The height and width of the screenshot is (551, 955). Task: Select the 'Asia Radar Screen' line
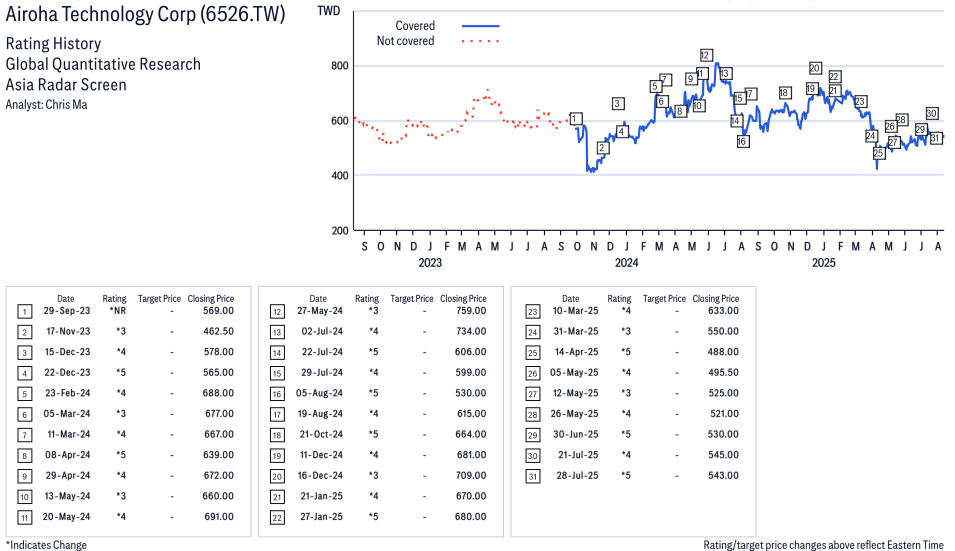pos(66,85)
